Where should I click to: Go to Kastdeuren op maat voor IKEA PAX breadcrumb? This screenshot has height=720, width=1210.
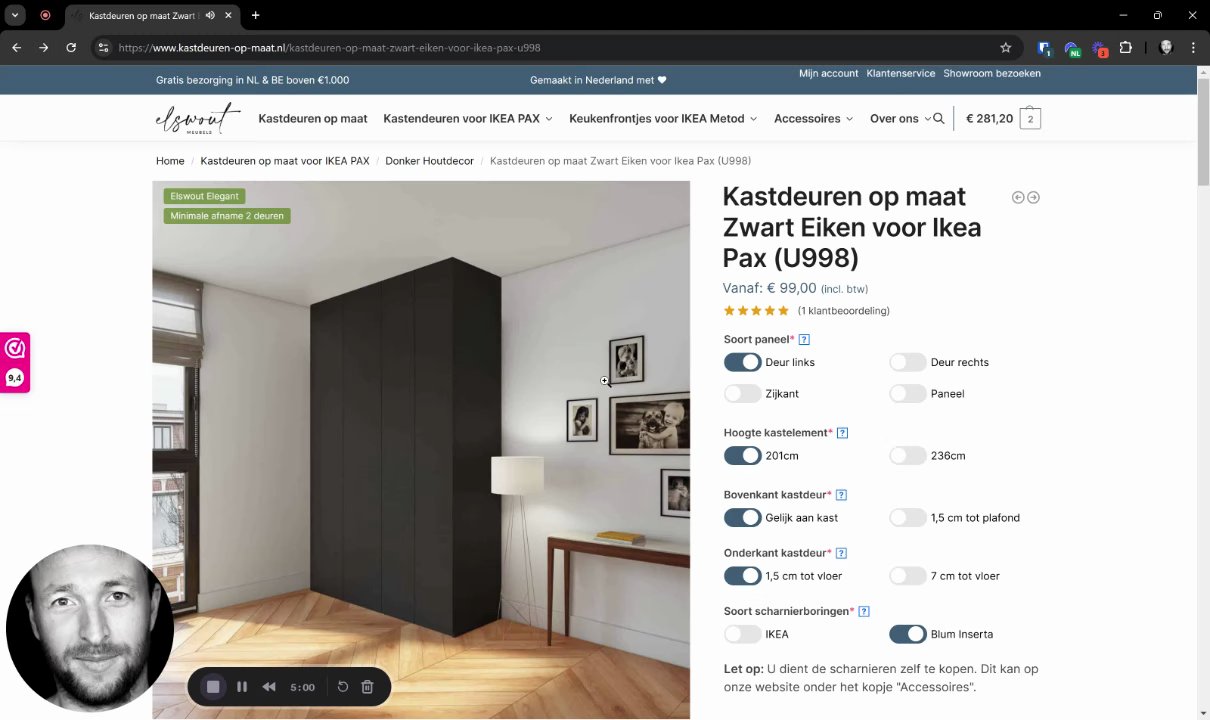point(285,161)
